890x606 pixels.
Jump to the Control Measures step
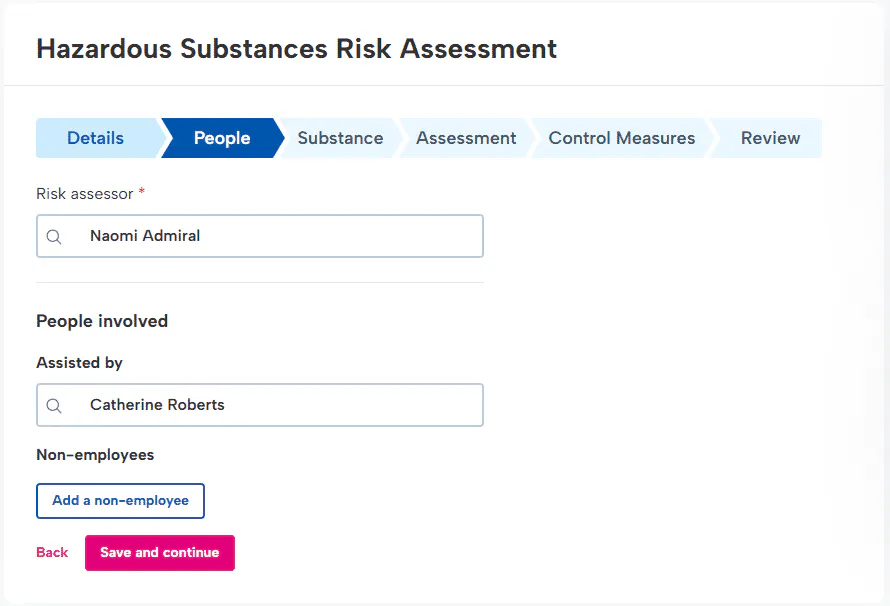point(621,138)
